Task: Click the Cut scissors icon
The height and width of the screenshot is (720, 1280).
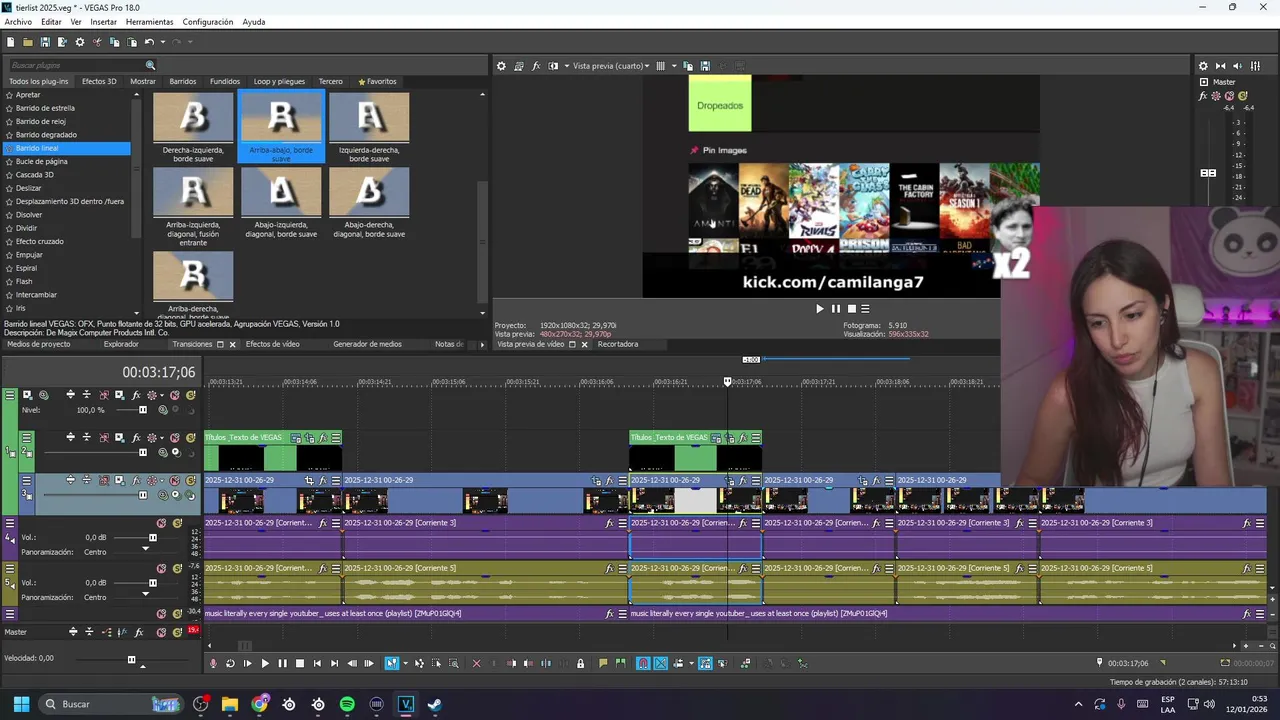Action: [97, 42]
